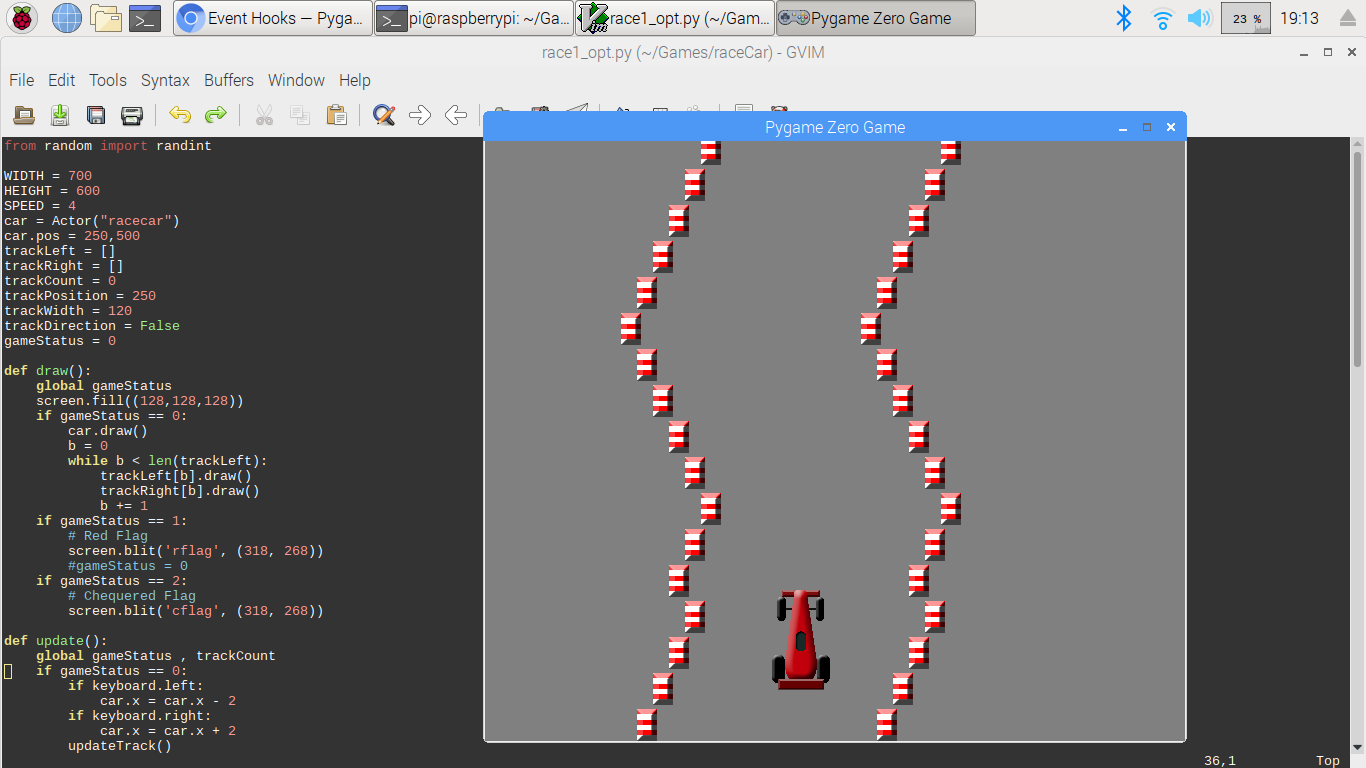Check the CPU usage monitor in the tray

pyautogui.click(x=1245, y=17)
